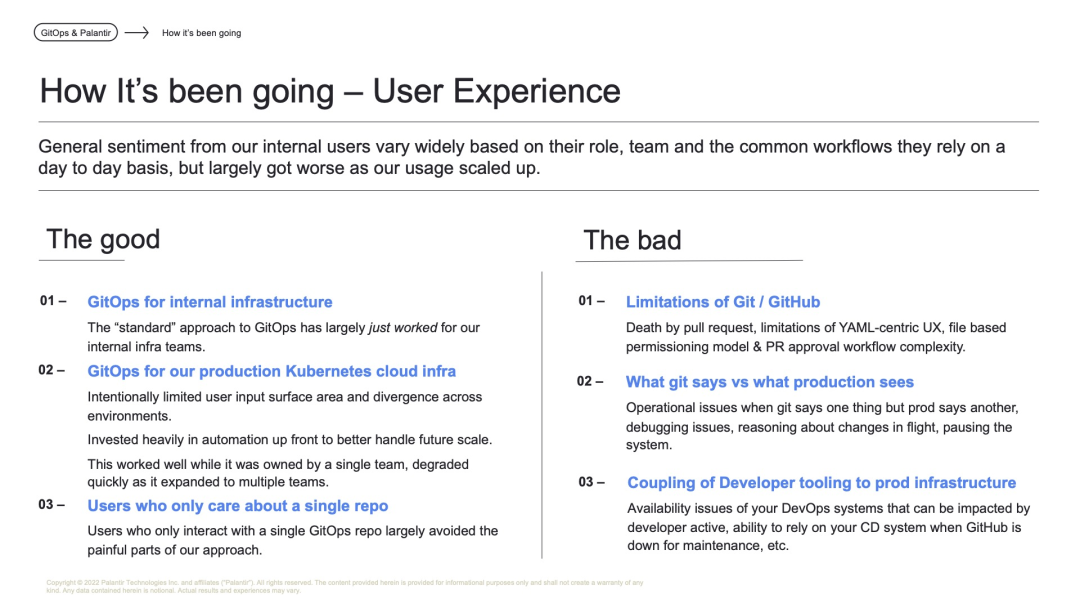
Task: Click 'Limitations of Git / GitHub' heading
Action: click(x=722, y=302)
